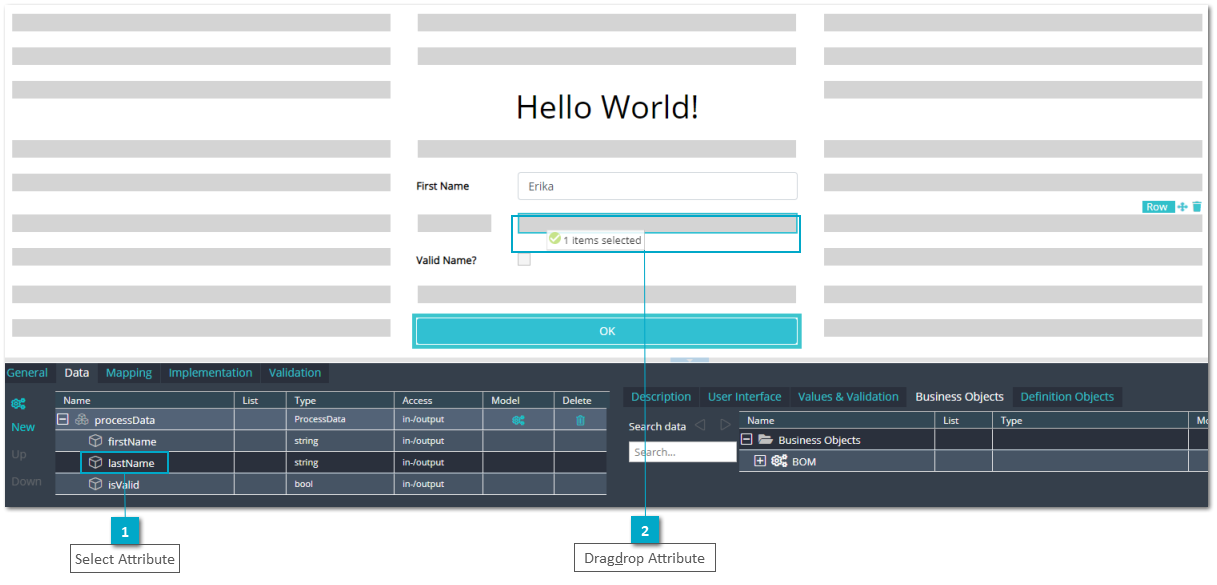Go to previous search result arrow
The image size is (1217, 585).
[x=700, y=425]
